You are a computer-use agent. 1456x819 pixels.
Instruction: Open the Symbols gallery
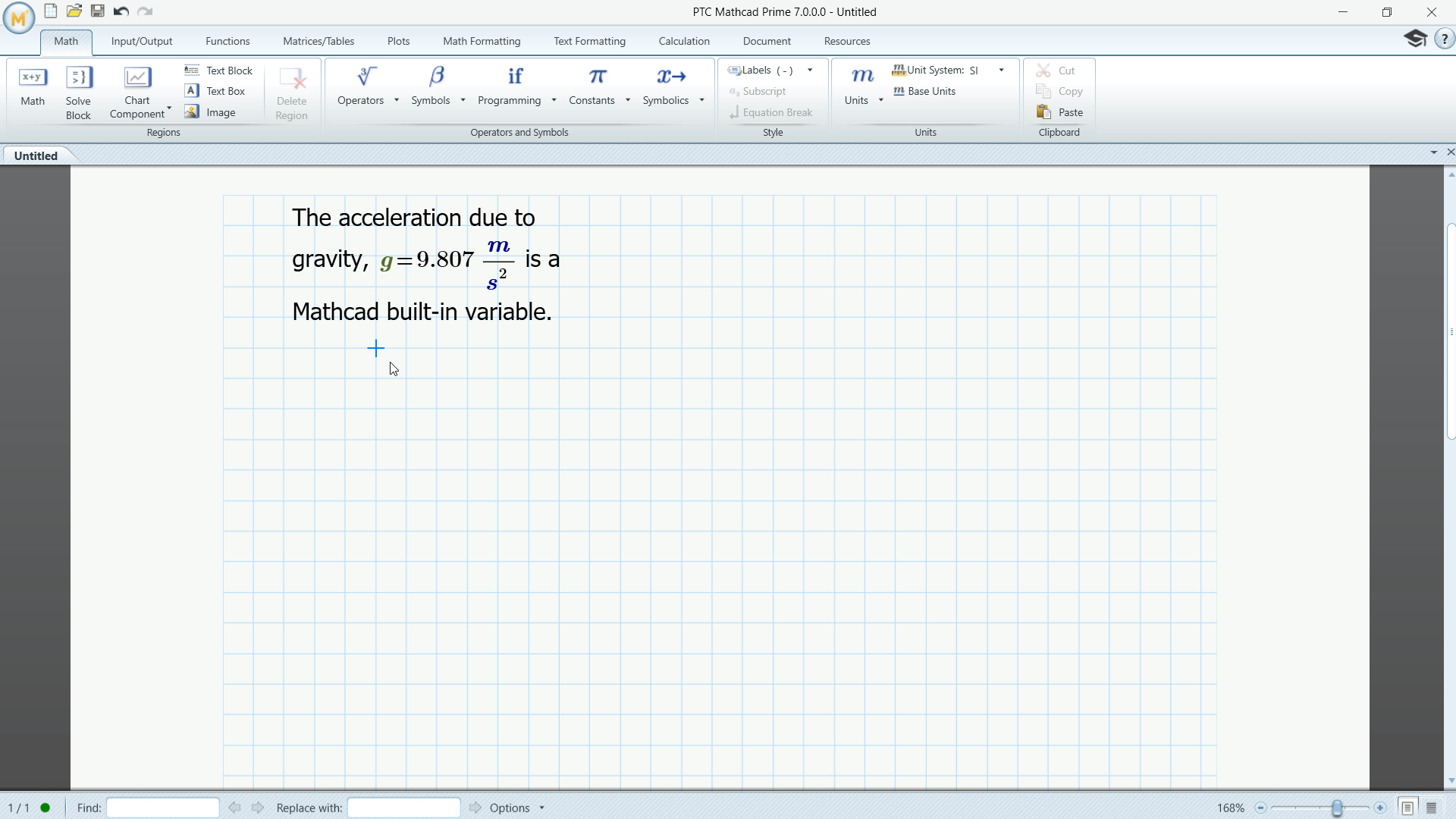point(437,86)
